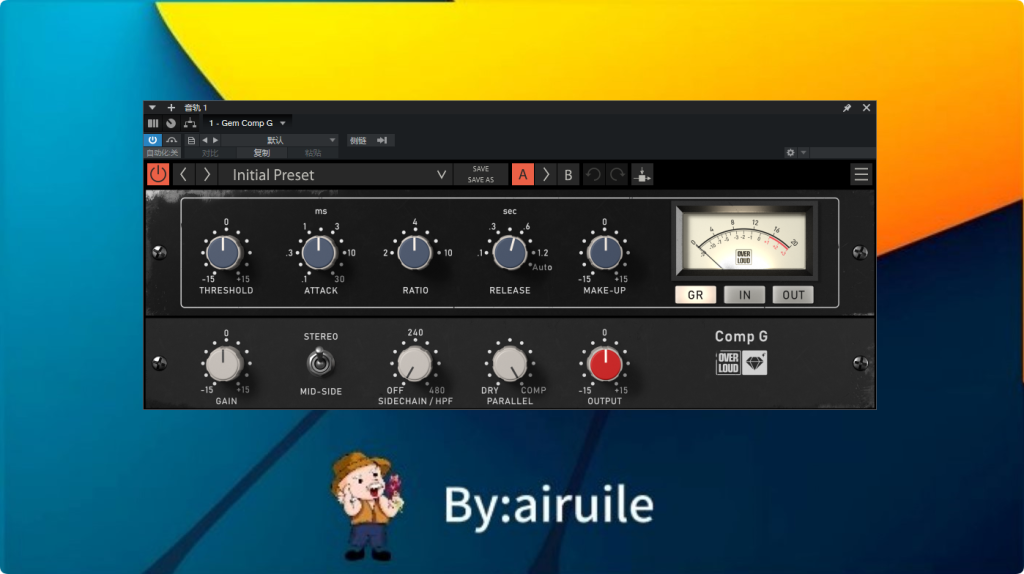Select A comparison slot

522,174
